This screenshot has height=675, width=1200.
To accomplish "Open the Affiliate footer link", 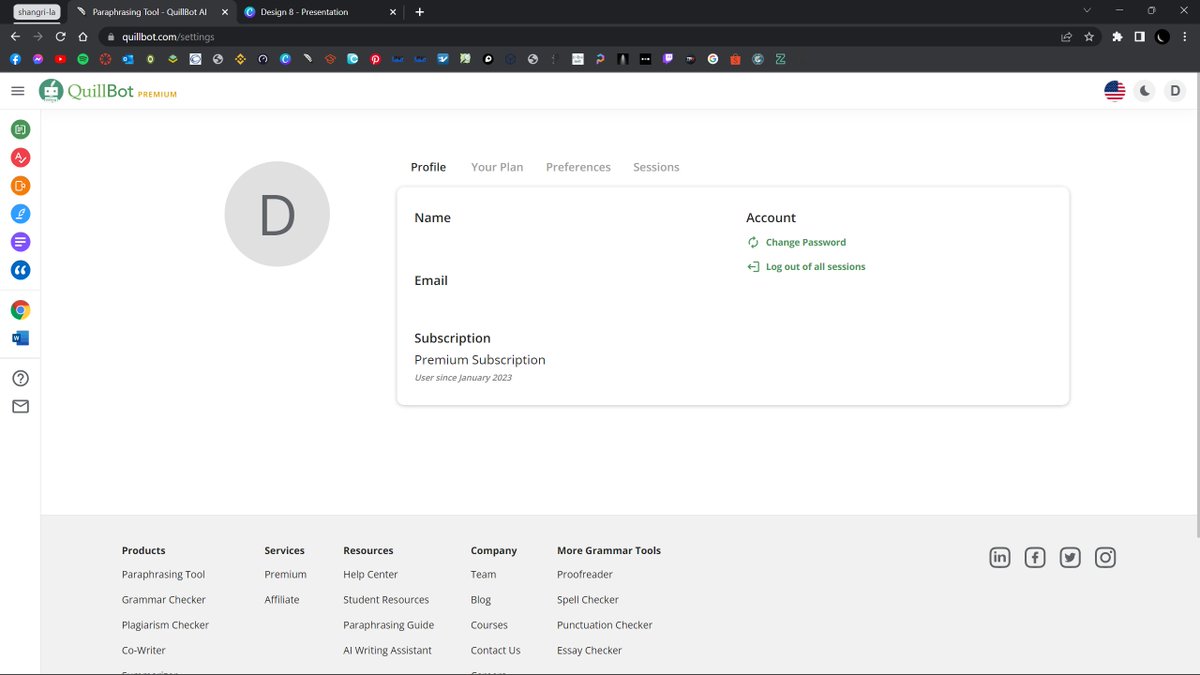I will (282, 600).
